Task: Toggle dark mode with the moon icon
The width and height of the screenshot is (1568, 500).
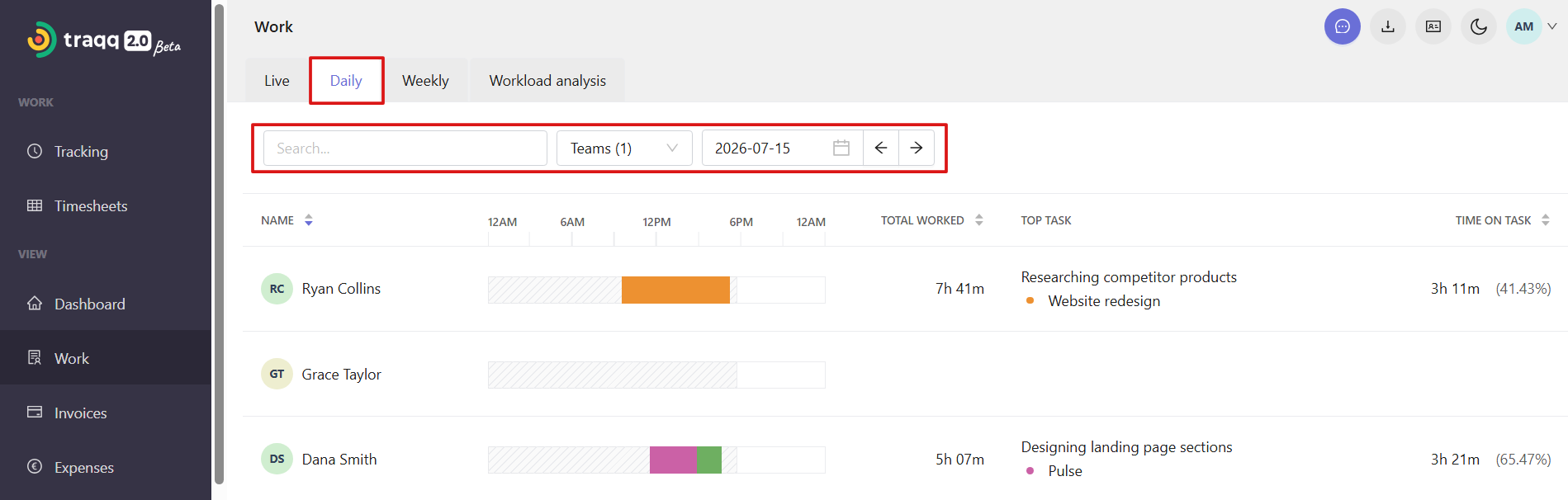Action: [1479, 26]
